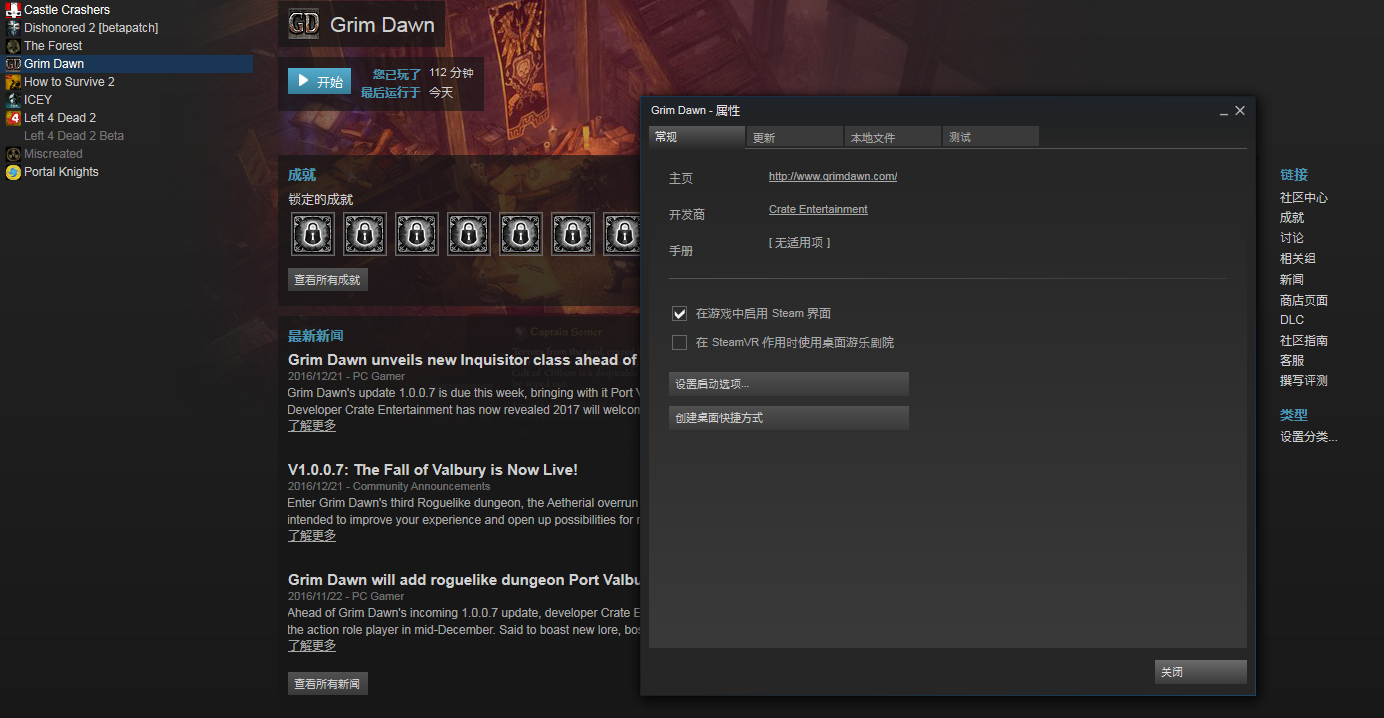
Task: Open the Inquisitor class news headline
Action: coord(463,360)
